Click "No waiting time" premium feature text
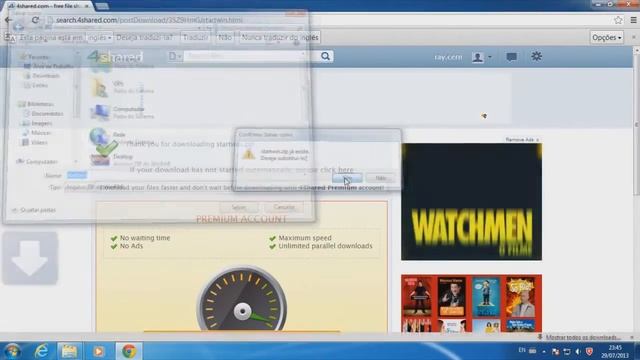Screen dimensions: 640x360 [145, 238]
